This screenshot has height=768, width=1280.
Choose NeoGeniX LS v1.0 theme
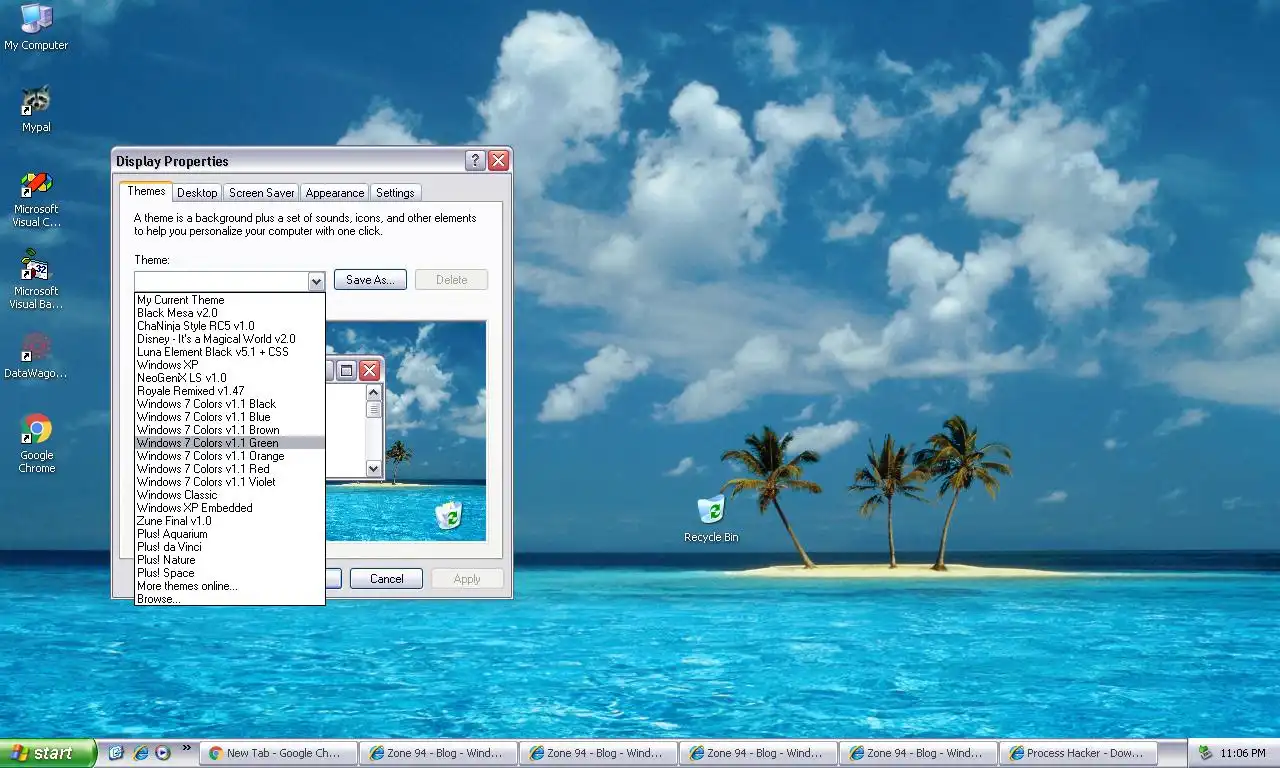(230, 378)
